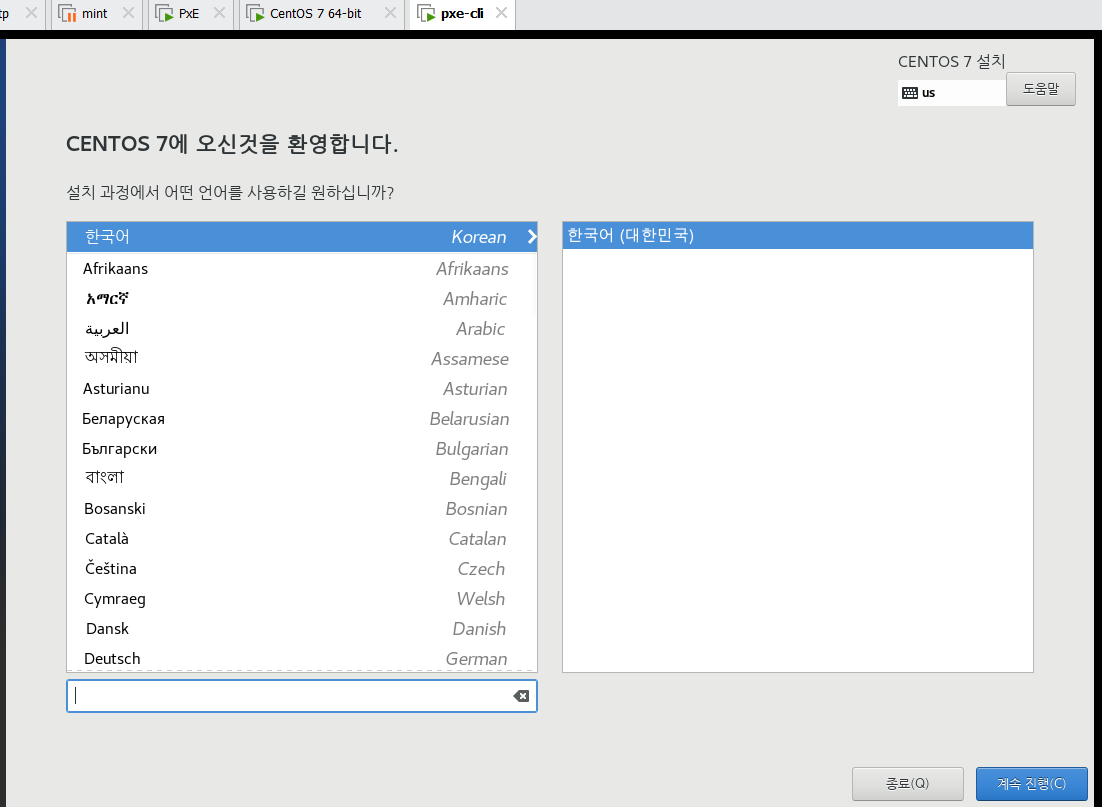Select Български Bulgarian language
The height and width of the screenshot is (807, 1102).
[302, 448]
